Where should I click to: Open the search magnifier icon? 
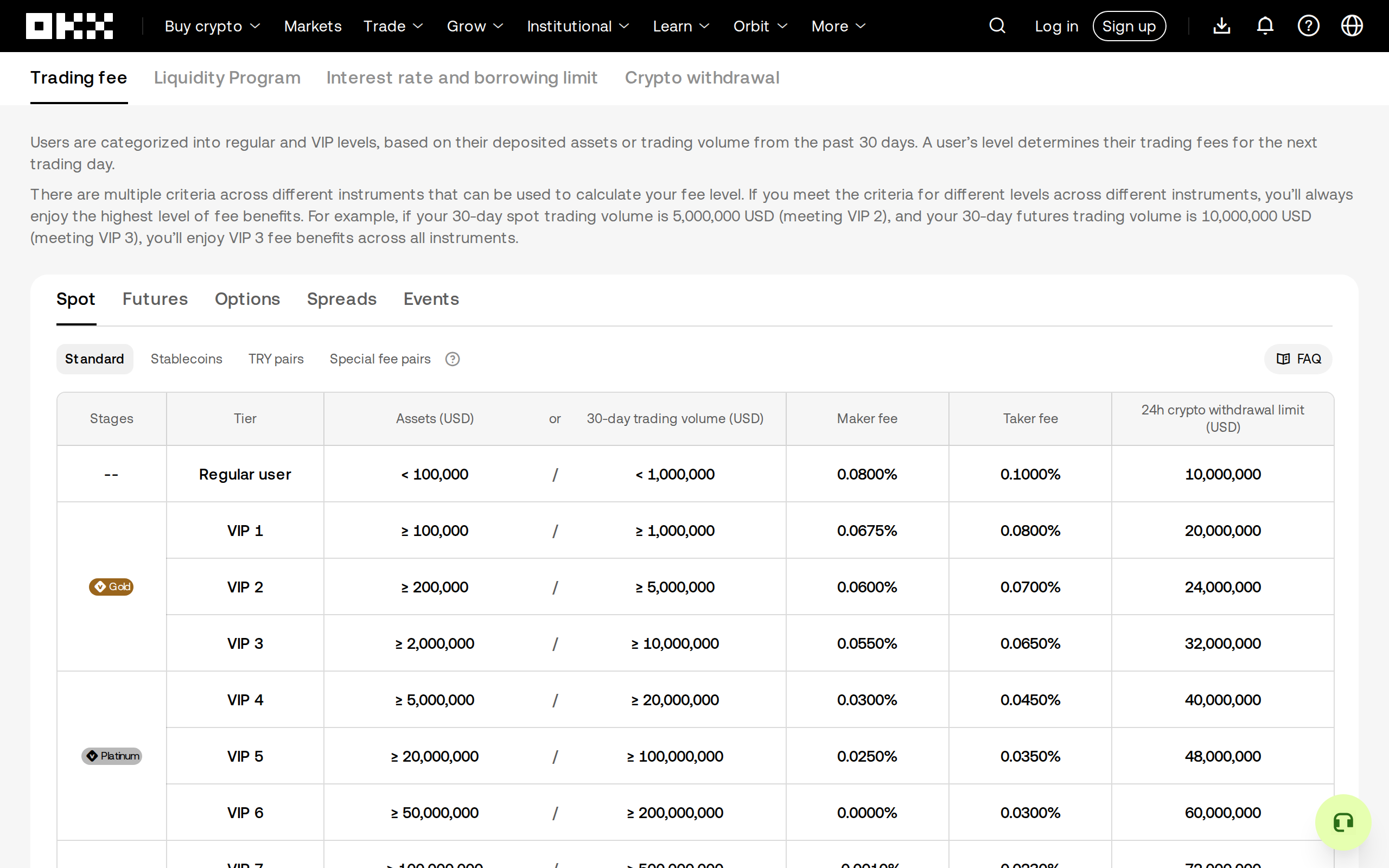point(998,26)
